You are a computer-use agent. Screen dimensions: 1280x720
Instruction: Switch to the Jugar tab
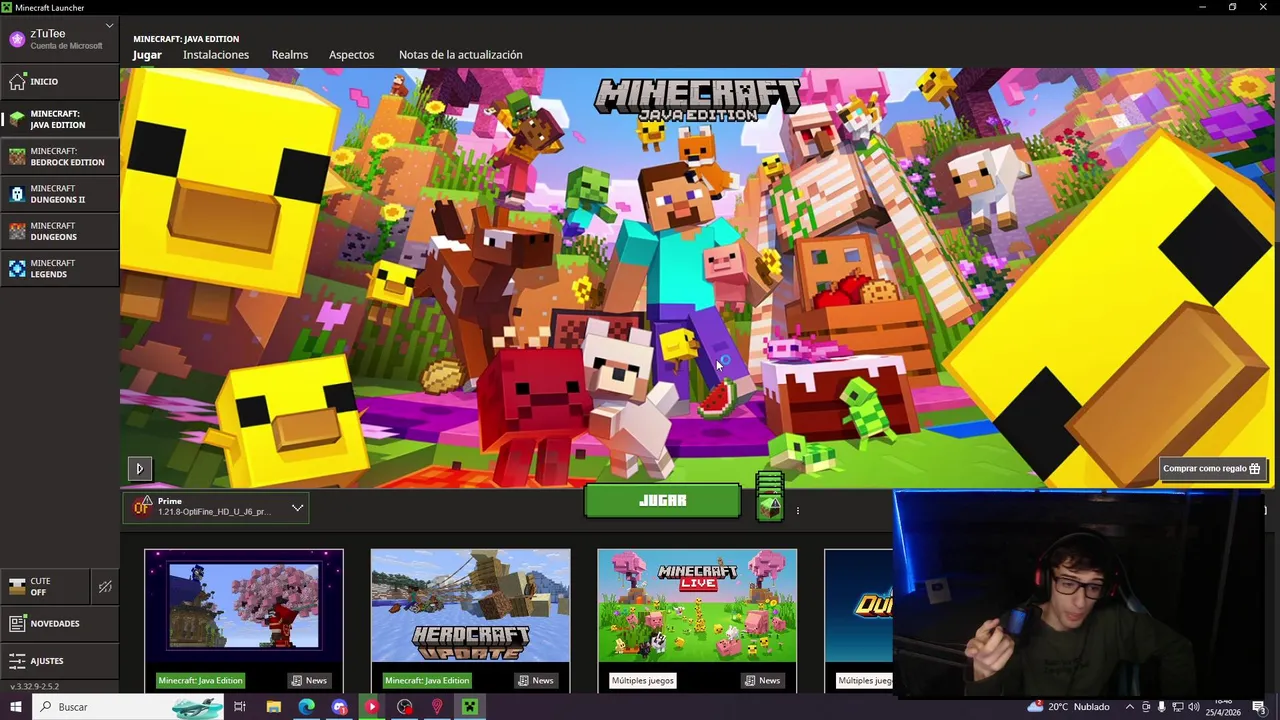coord(147,55)
